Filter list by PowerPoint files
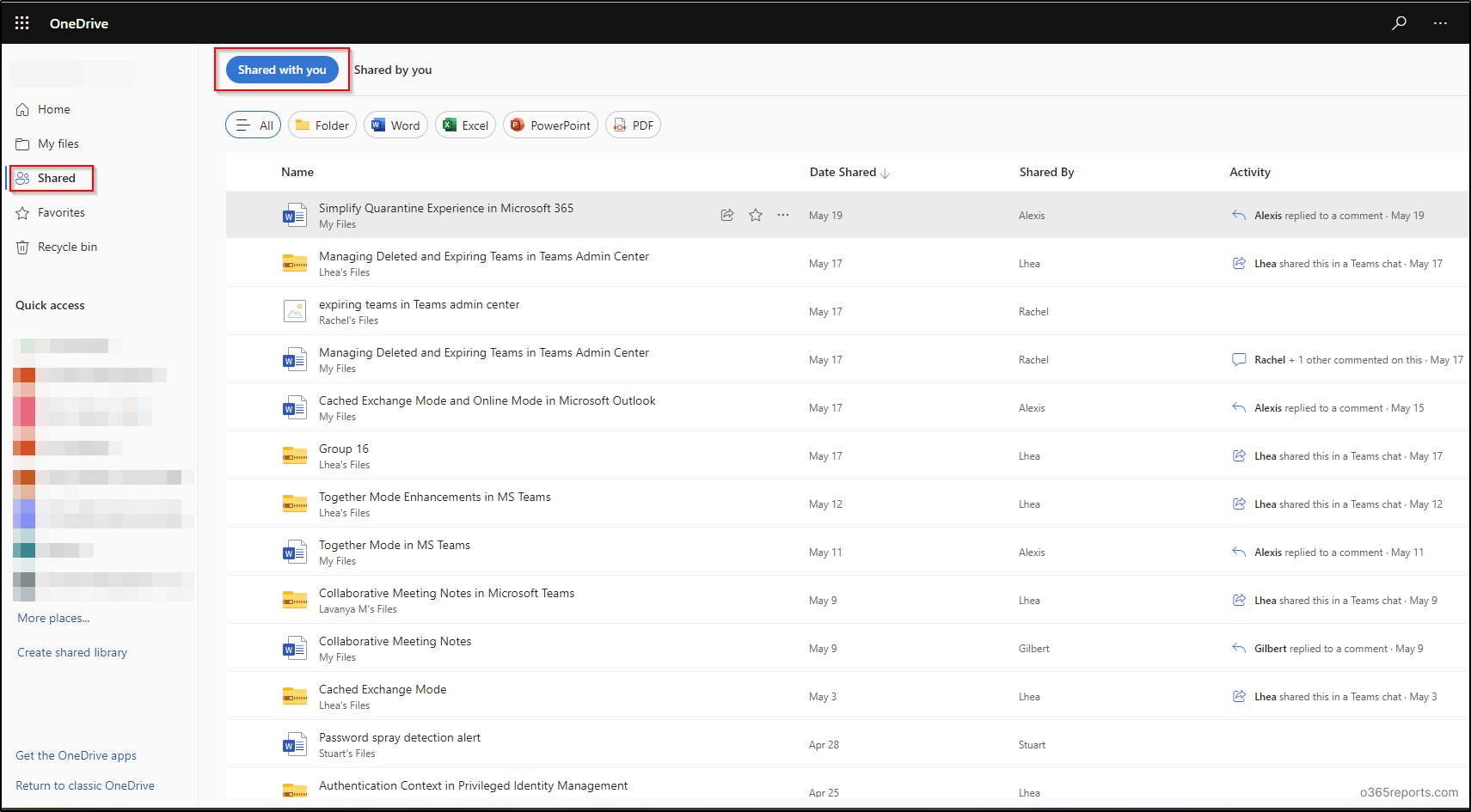This screenshot has height=812, width=1471. pos(550,125)
